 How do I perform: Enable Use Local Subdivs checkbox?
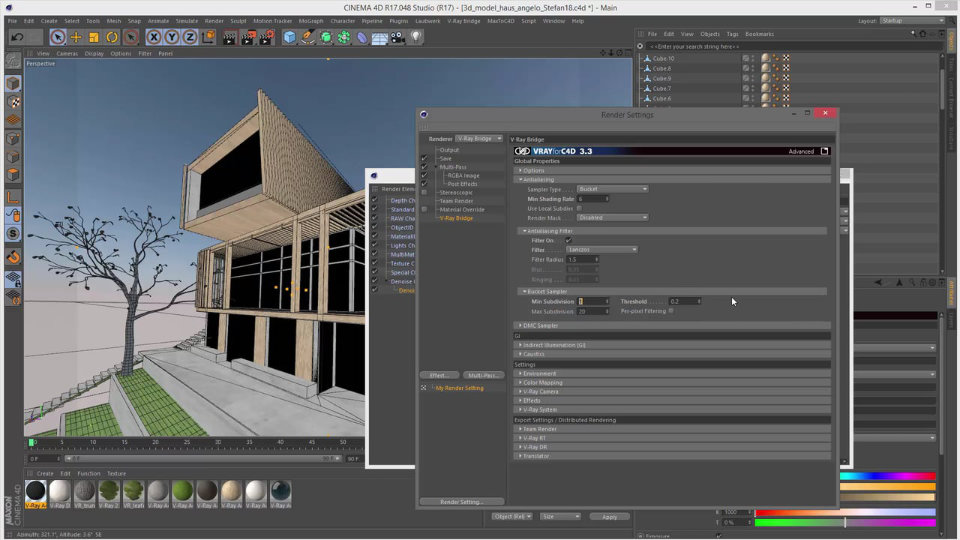579,209
